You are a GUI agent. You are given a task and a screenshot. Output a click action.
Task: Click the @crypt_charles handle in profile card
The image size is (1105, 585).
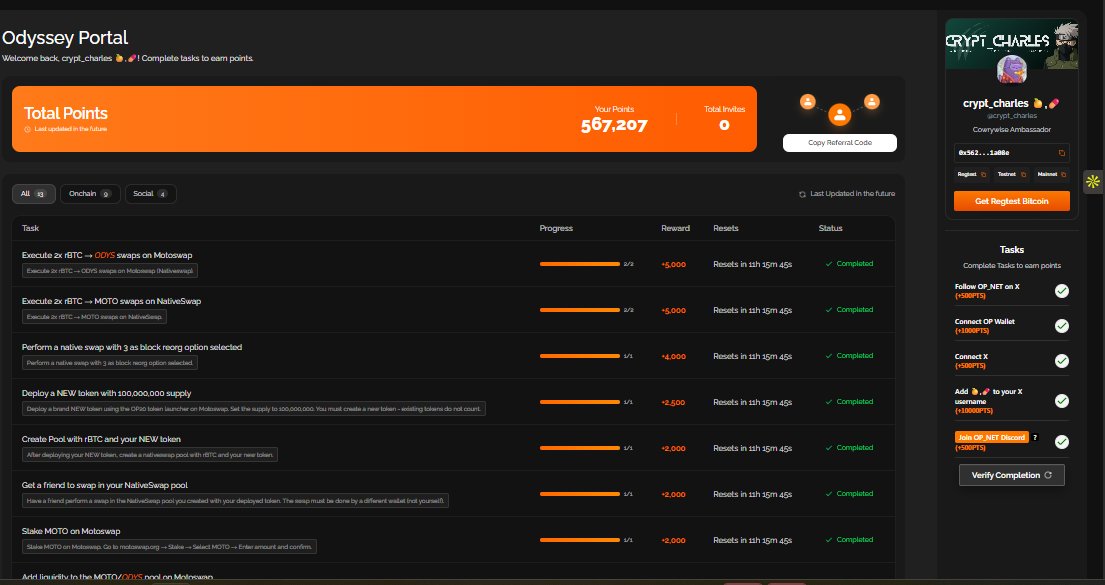click(x=1011, y=116)
